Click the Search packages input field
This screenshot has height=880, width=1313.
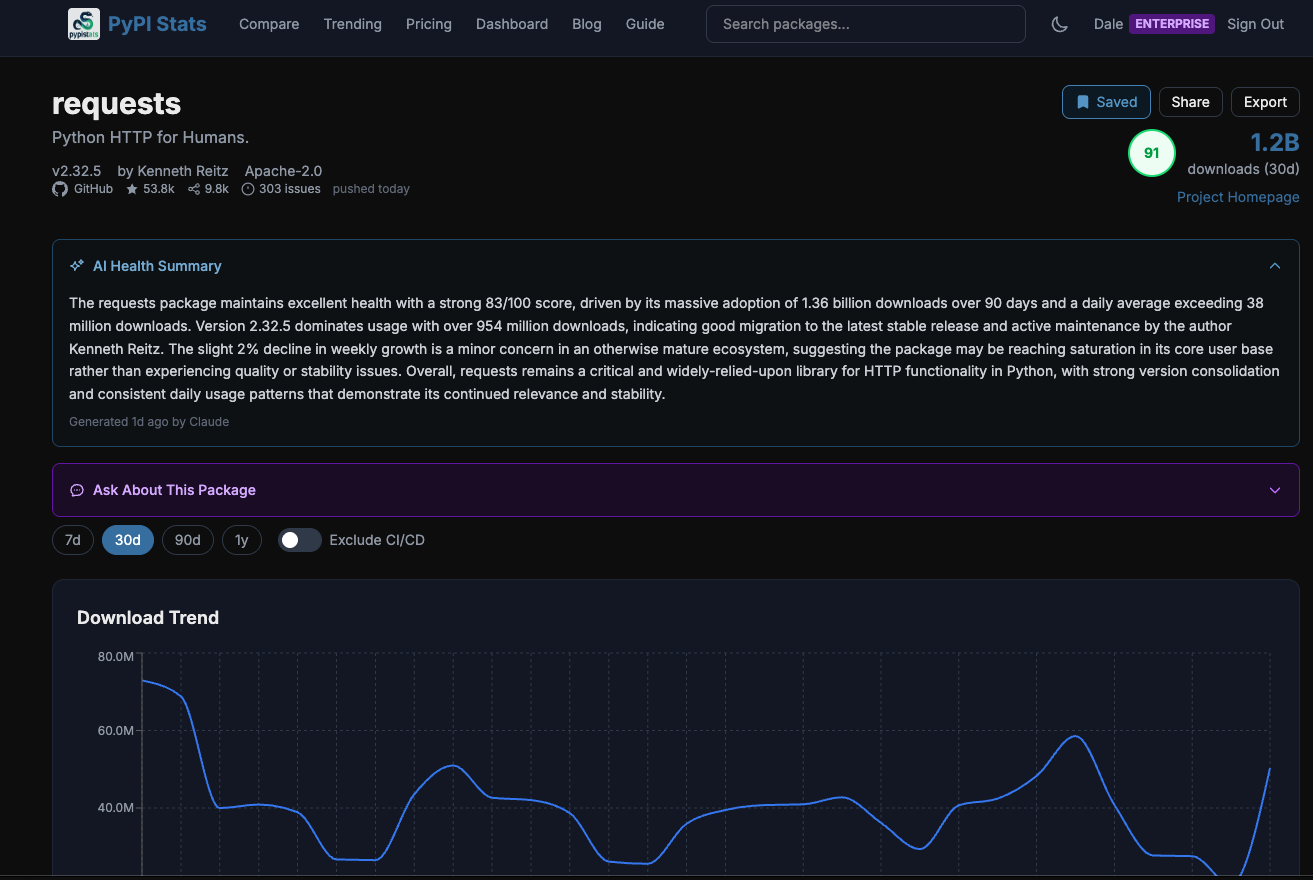865,23
